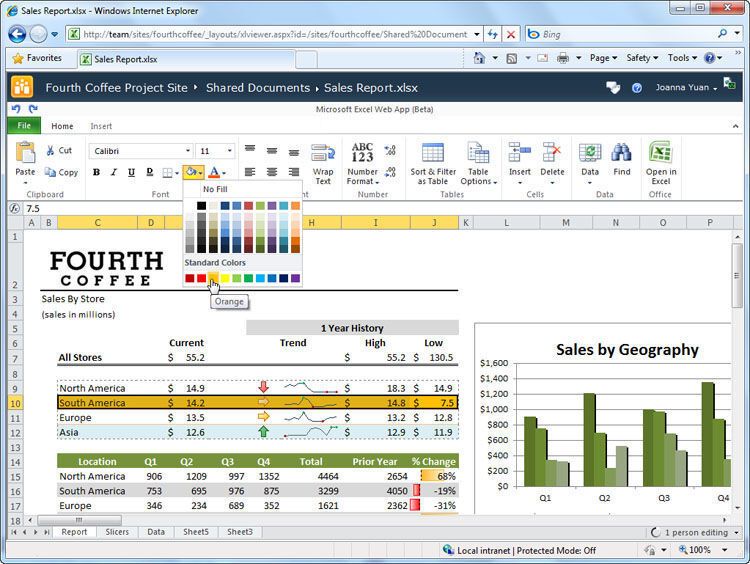The image size is (750, 564).
Task: Click the browser Print icon
Action: [x=563, y=58]
